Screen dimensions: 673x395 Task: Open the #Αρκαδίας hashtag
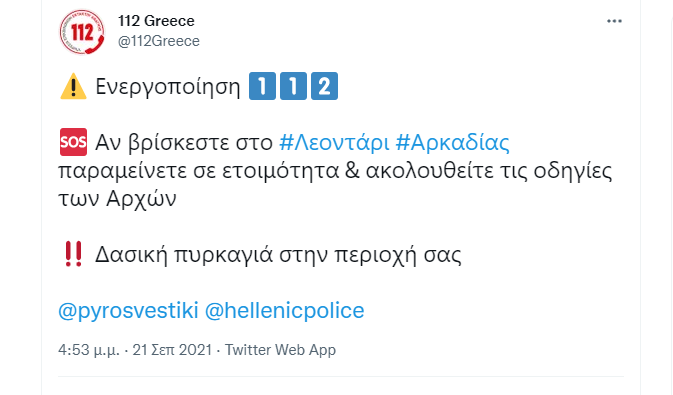(x=452, y=143)
